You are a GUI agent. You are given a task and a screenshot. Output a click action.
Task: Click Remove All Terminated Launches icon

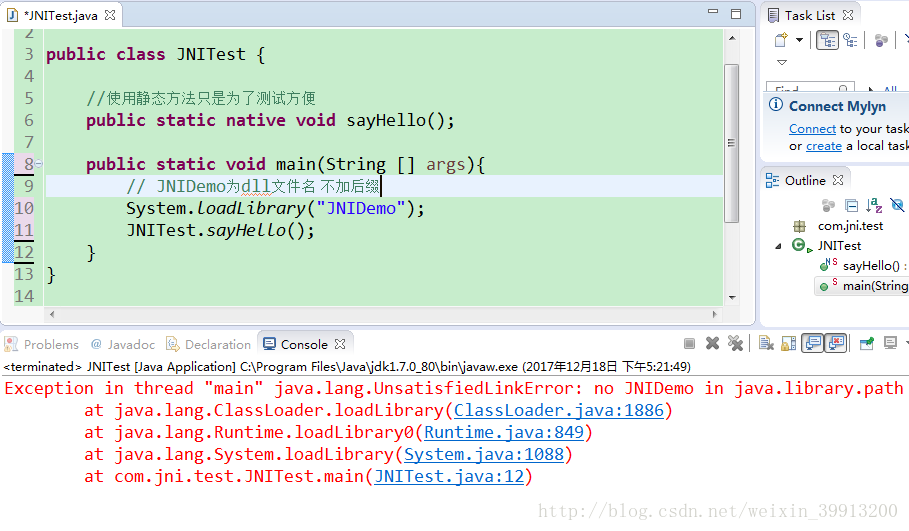[x=736, y=344]
